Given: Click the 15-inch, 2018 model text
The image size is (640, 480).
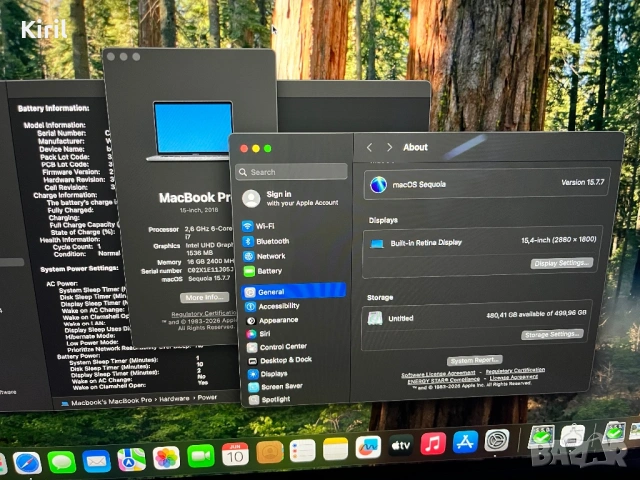Looking at the screenshot, I should click(199, 210).
